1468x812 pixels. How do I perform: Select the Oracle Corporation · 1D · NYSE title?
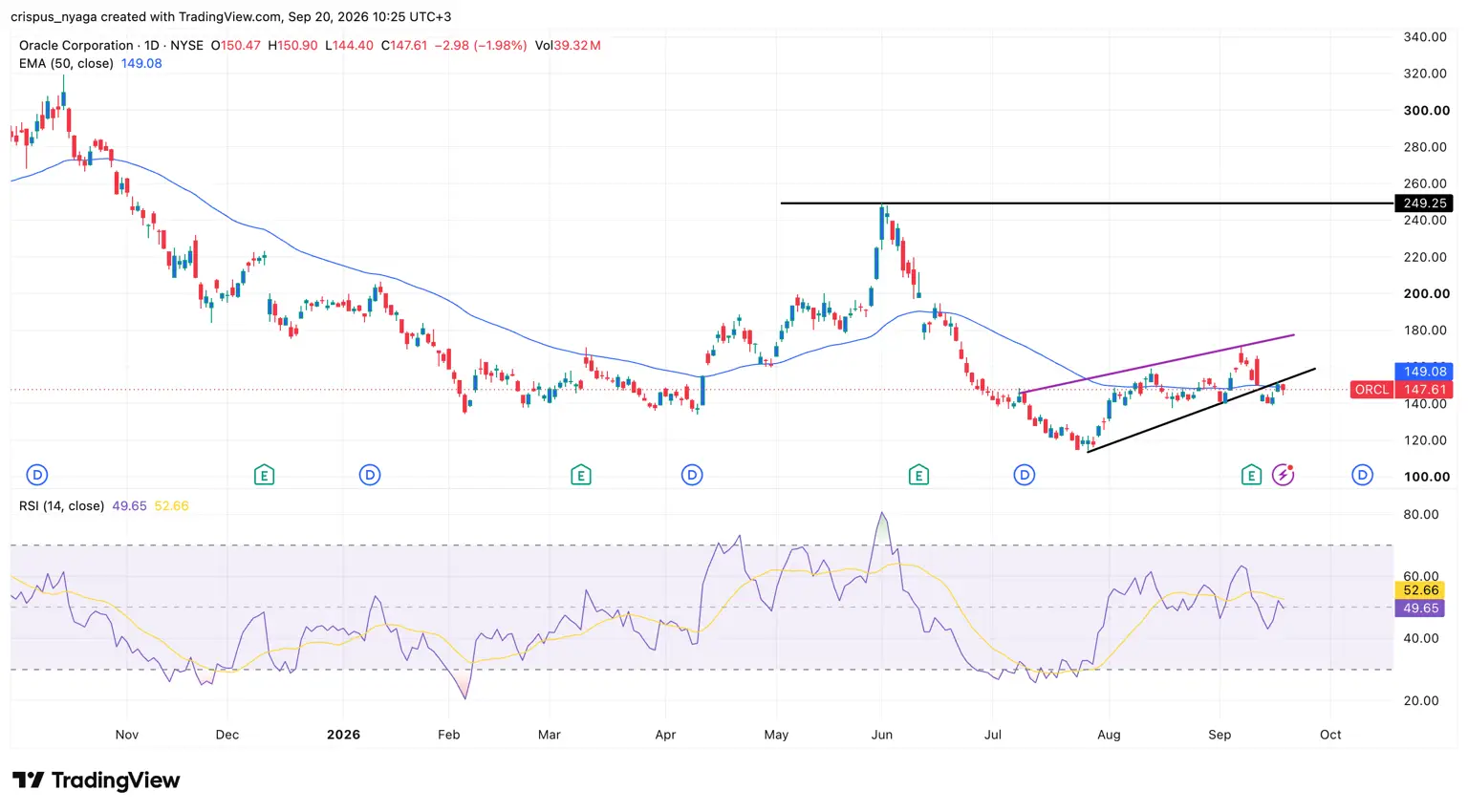pos(111,45)
